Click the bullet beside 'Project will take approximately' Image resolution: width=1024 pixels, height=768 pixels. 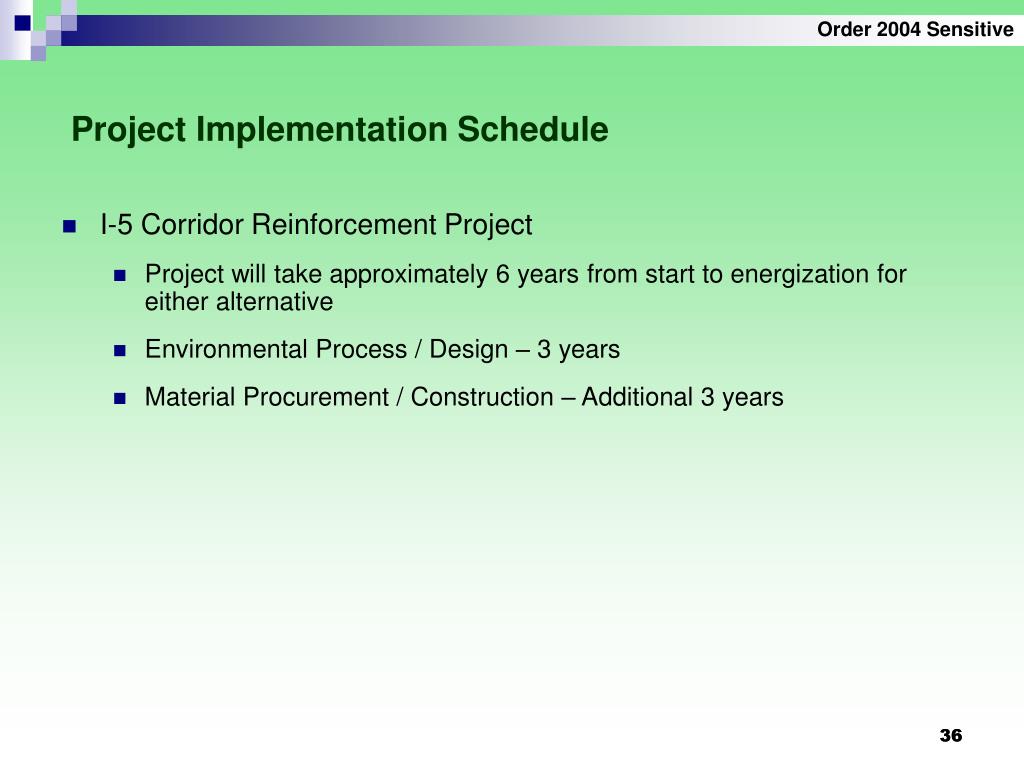(119, 275)
